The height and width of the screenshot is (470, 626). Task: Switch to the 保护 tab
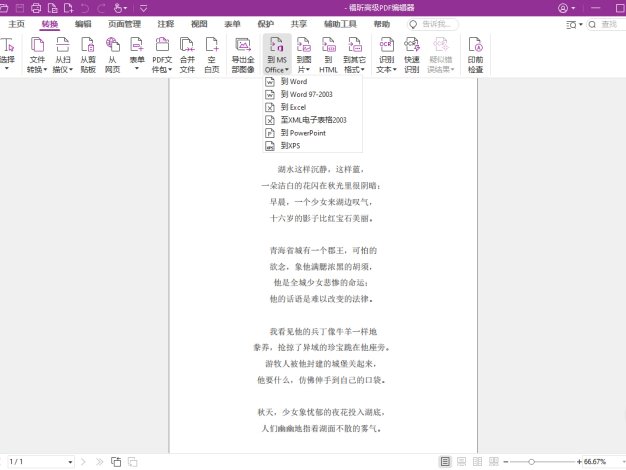(x=265, y=24)
